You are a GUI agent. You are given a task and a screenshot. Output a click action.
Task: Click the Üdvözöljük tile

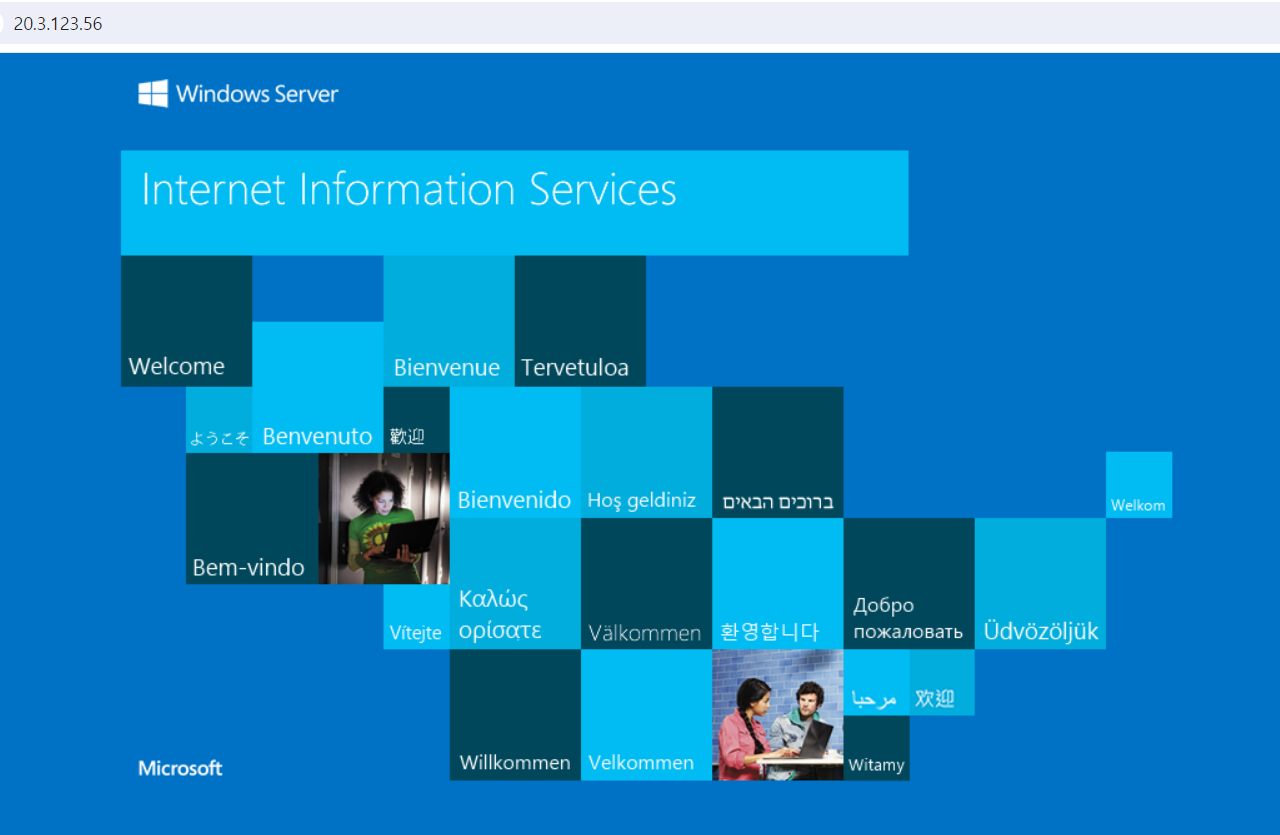1040,583
